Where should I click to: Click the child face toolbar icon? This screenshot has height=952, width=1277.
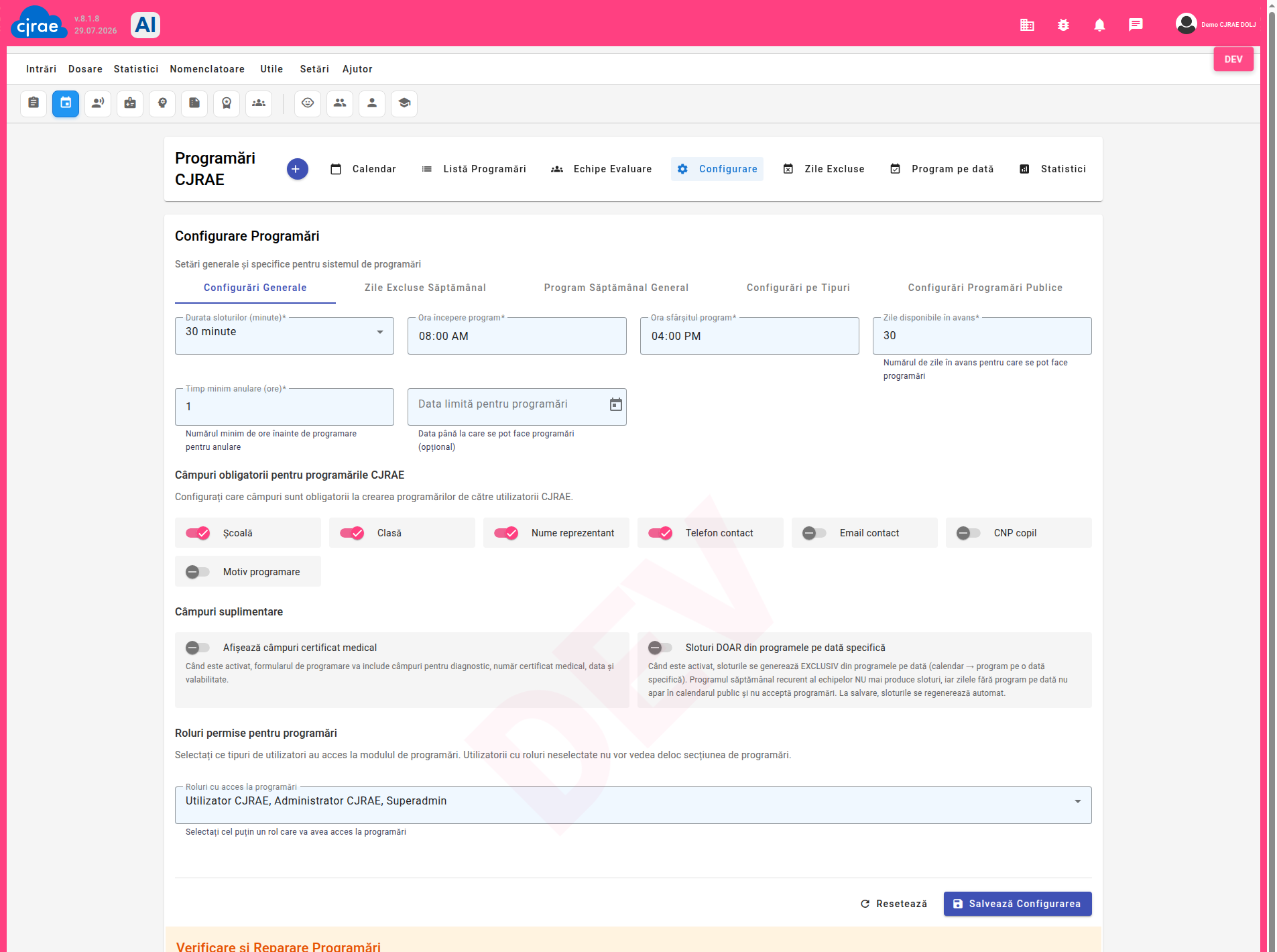pyautogui.click(x=308, y=103)
